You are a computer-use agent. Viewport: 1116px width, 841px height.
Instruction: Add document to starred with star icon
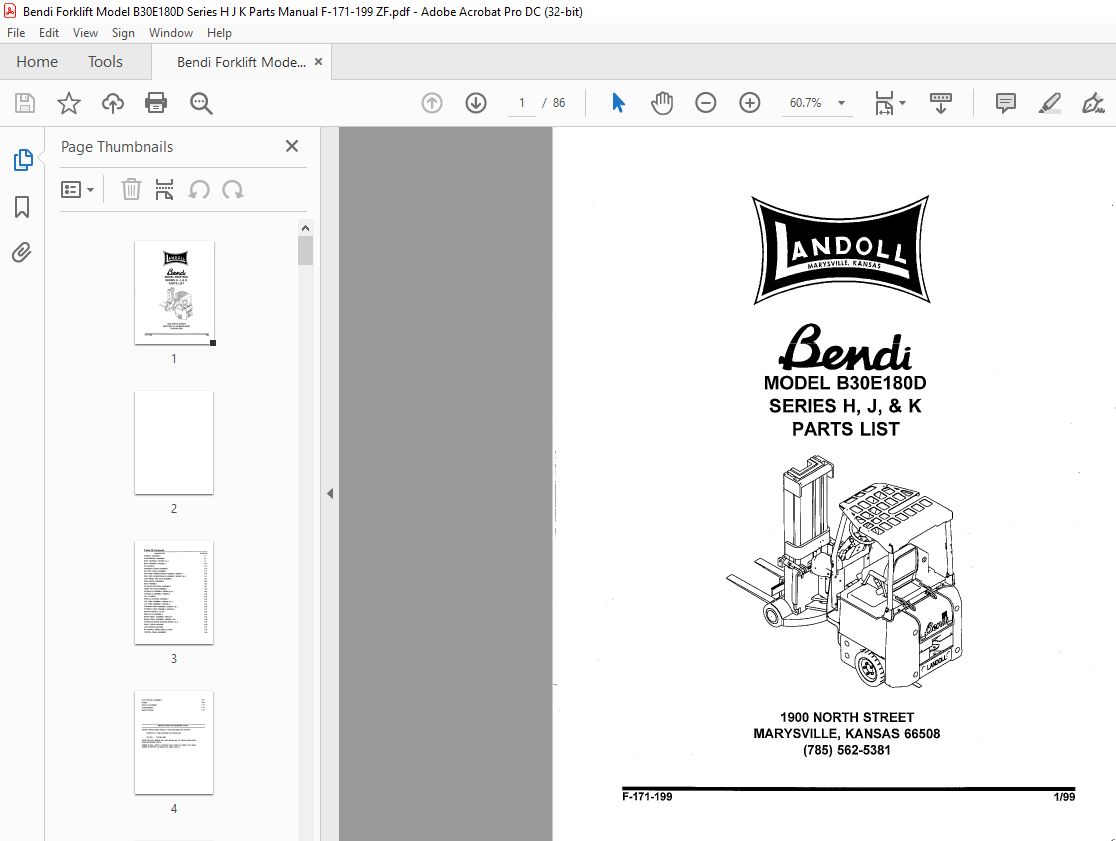69,103
